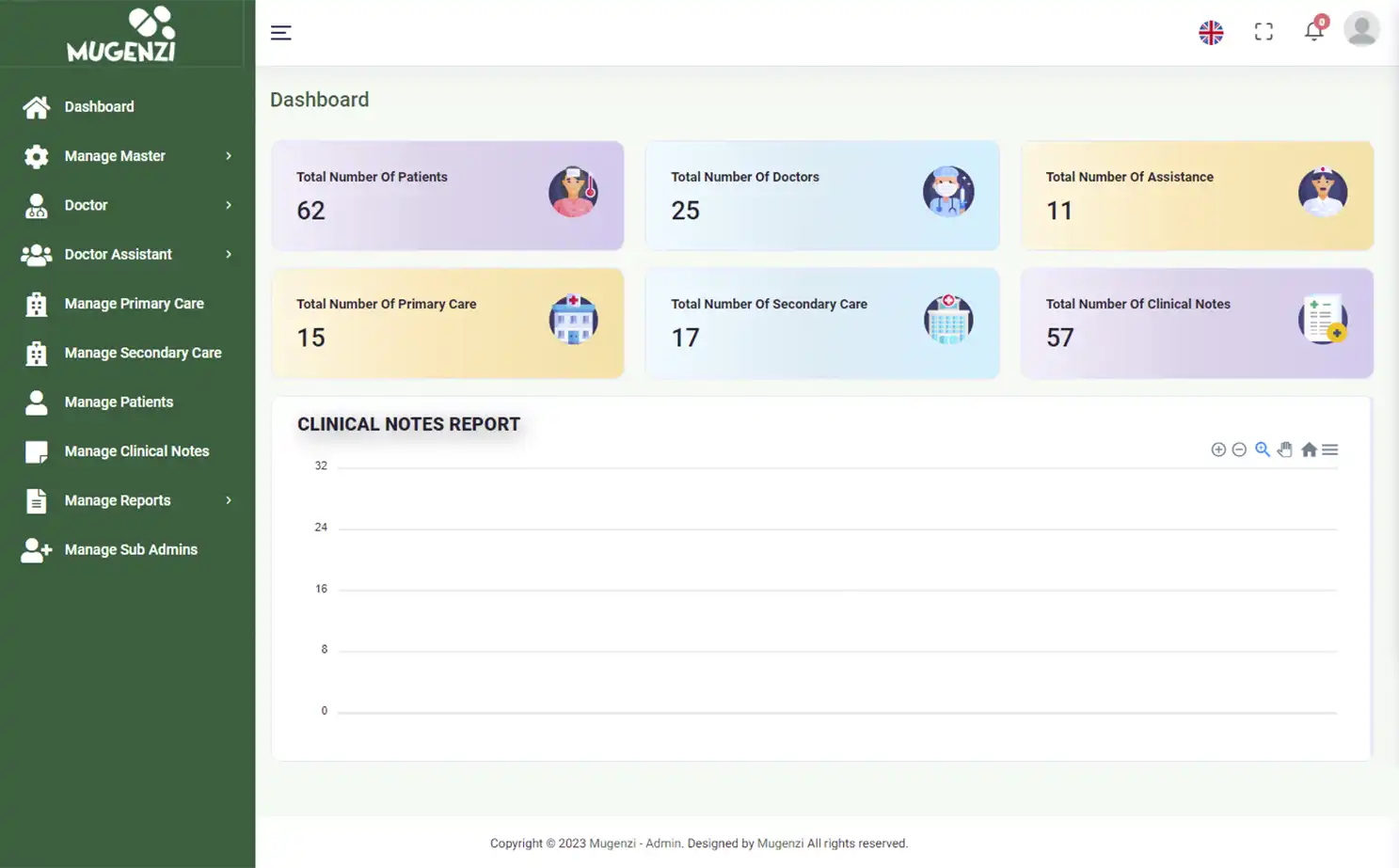
Task: Zoom out on the clinical notes chart
Action: 1239,450
